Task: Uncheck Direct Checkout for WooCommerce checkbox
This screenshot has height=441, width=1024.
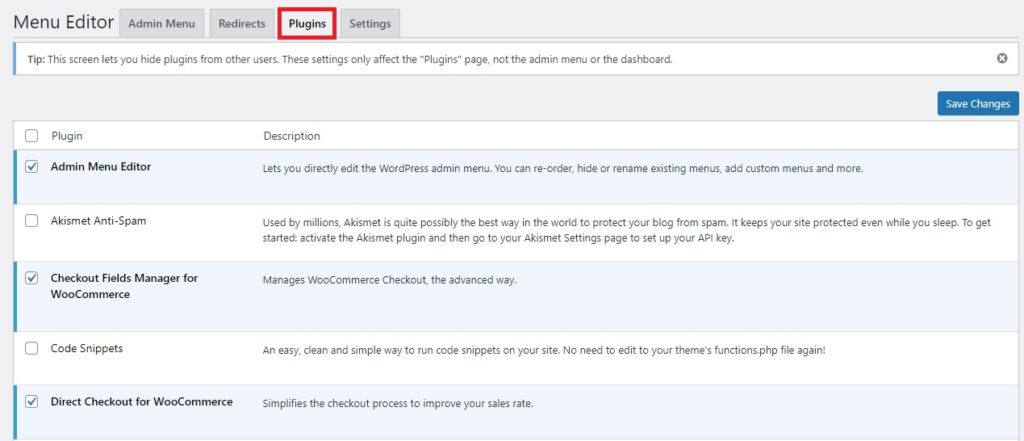Action: 31,402
